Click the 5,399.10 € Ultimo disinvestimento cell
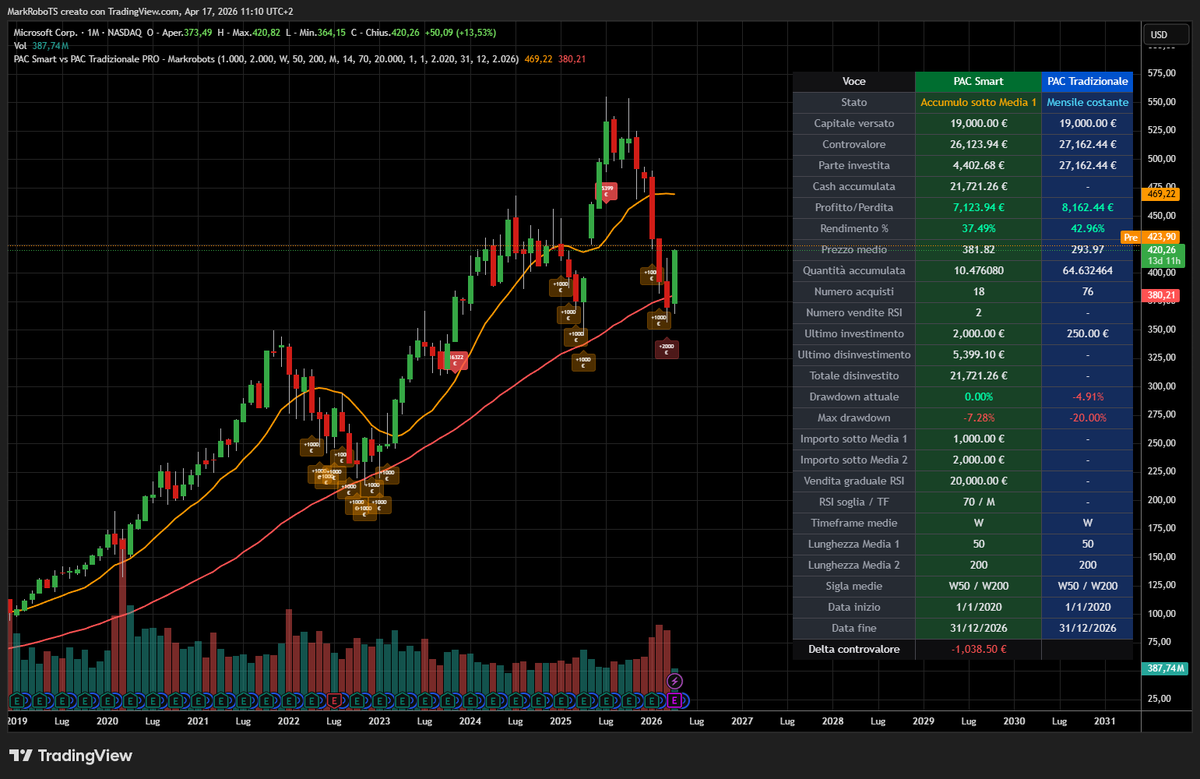The width and height of the screenshot is (1200, 779). (978, 354)
